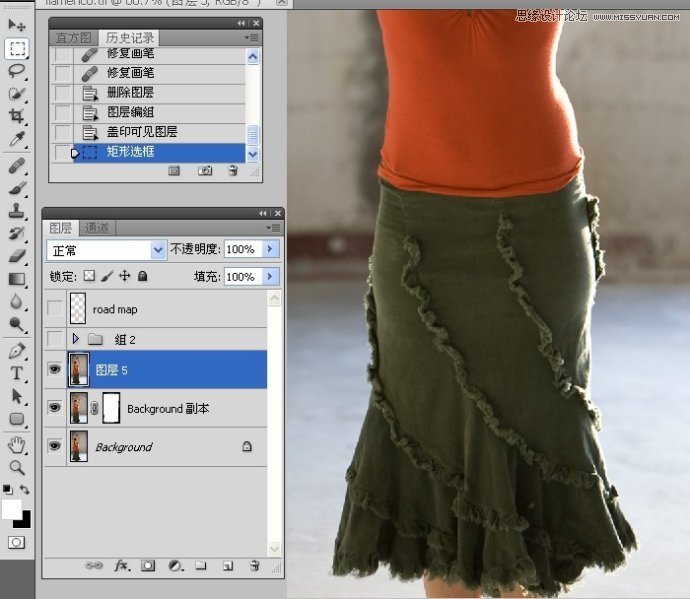Switch to the 直方图 tab

tap(73, 38)
